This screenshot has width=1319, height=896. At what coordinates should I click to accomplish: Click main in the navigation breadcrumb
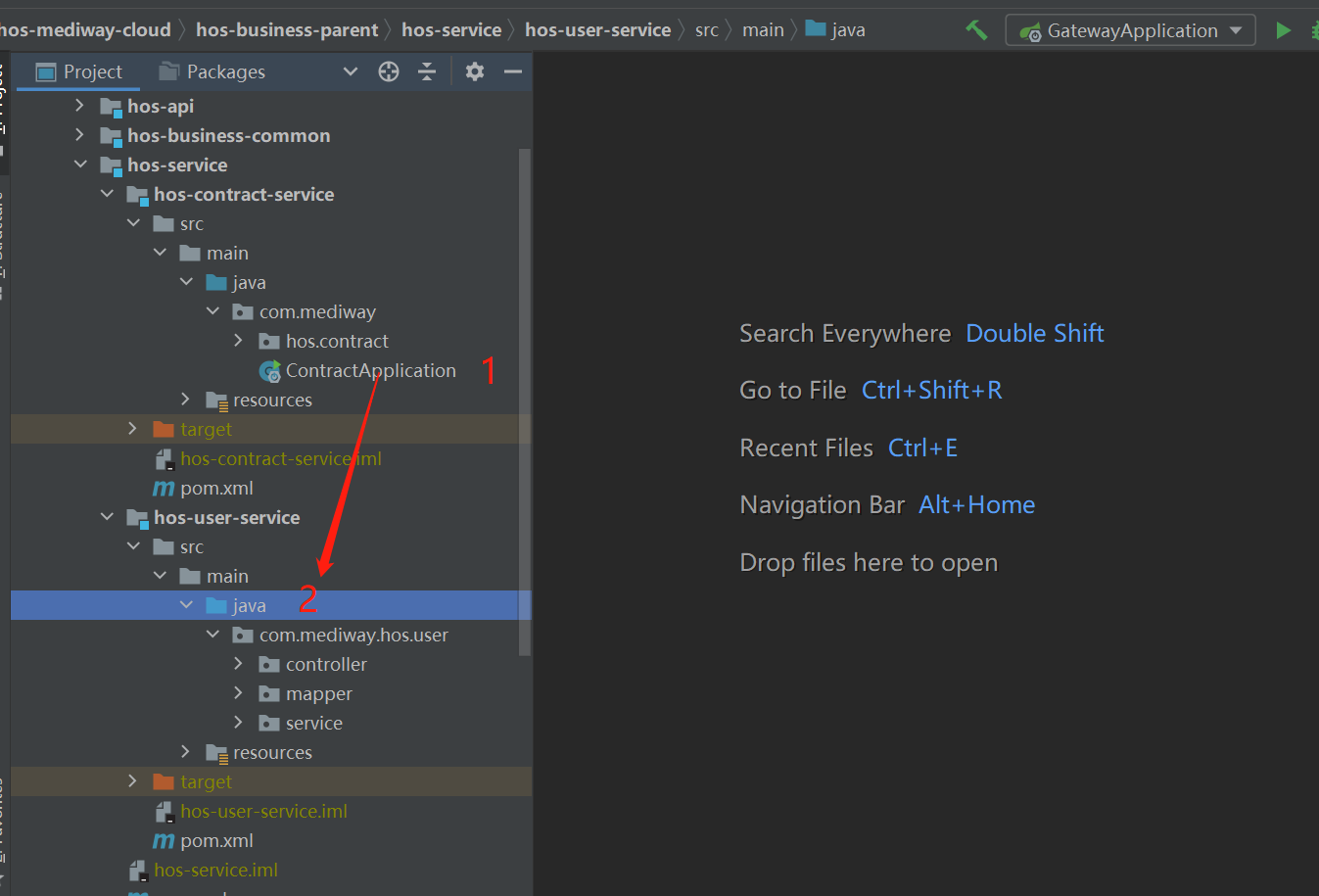click(x=763, y=30)
